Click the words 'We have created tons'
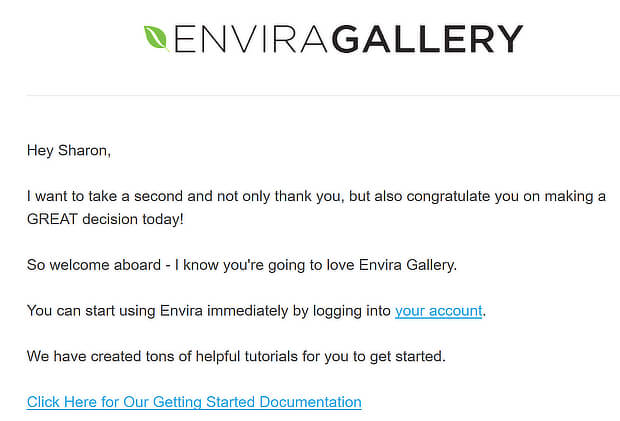620x421 pixels. (100, 356)
